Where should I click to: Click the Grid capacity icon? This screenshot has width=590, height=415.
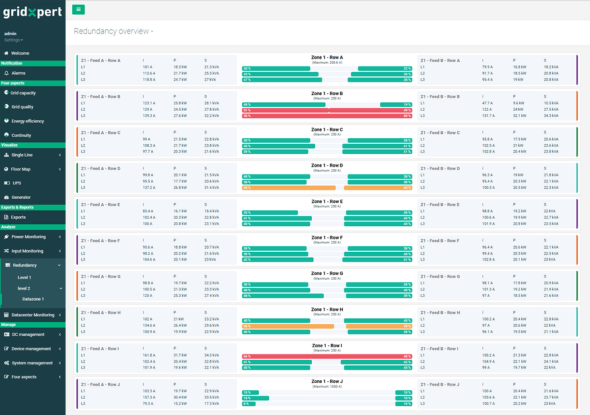click(6, 93)
